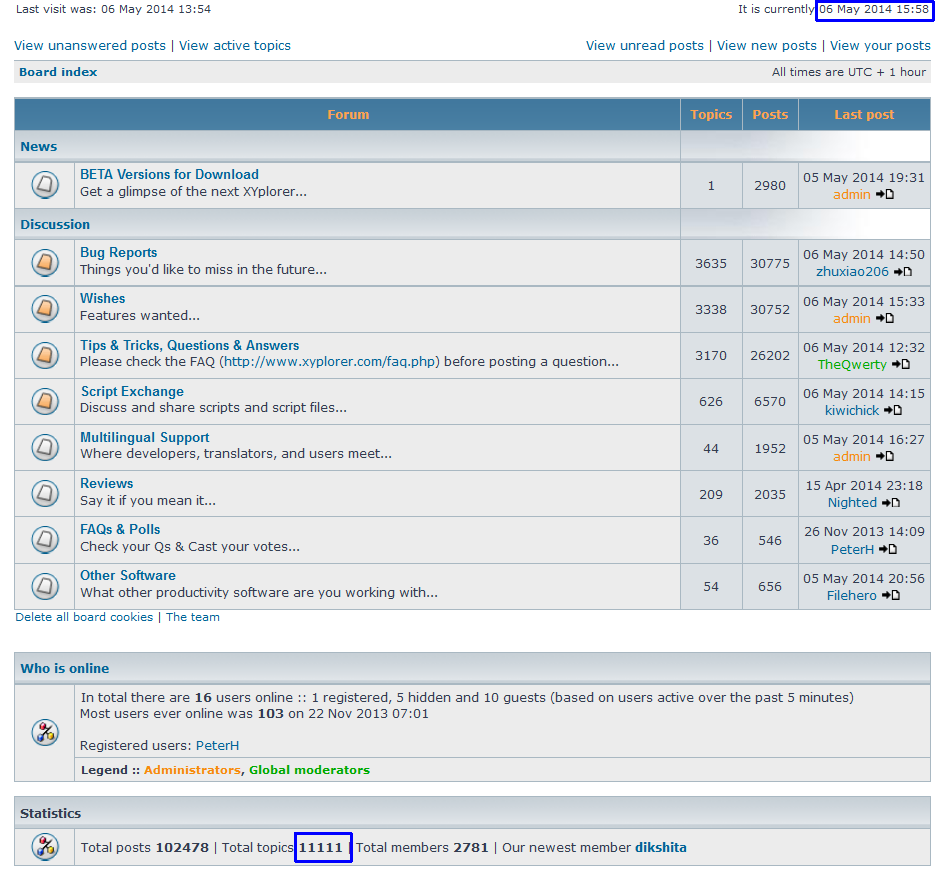Open the Tips & Tricks, Questions & Answers forum
946x872 pixels.
click(189, 345)
